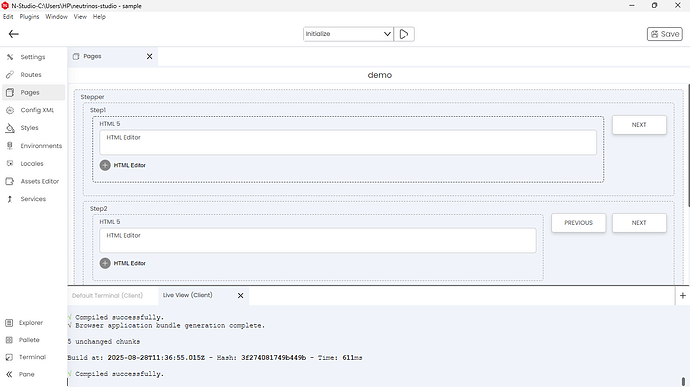Image resolution: width=690 pixels, height=387 pixels.
Task: Click the Explorer panel icon
Action: pyautogui.click(x=9, y=323)
